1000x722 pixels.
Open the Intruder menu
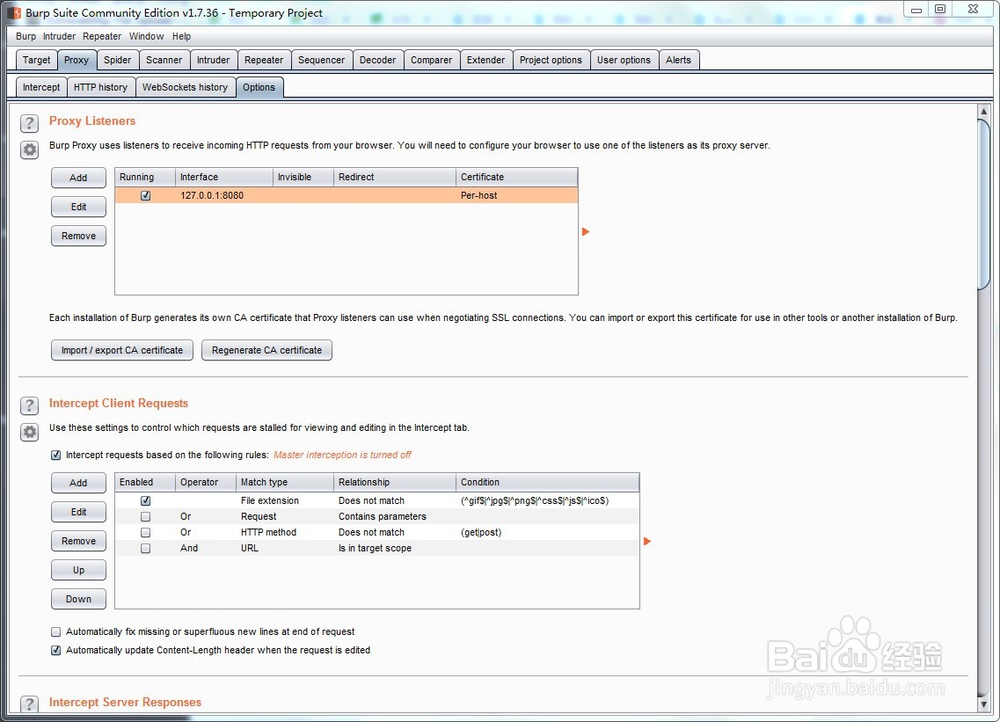[59, 36]
